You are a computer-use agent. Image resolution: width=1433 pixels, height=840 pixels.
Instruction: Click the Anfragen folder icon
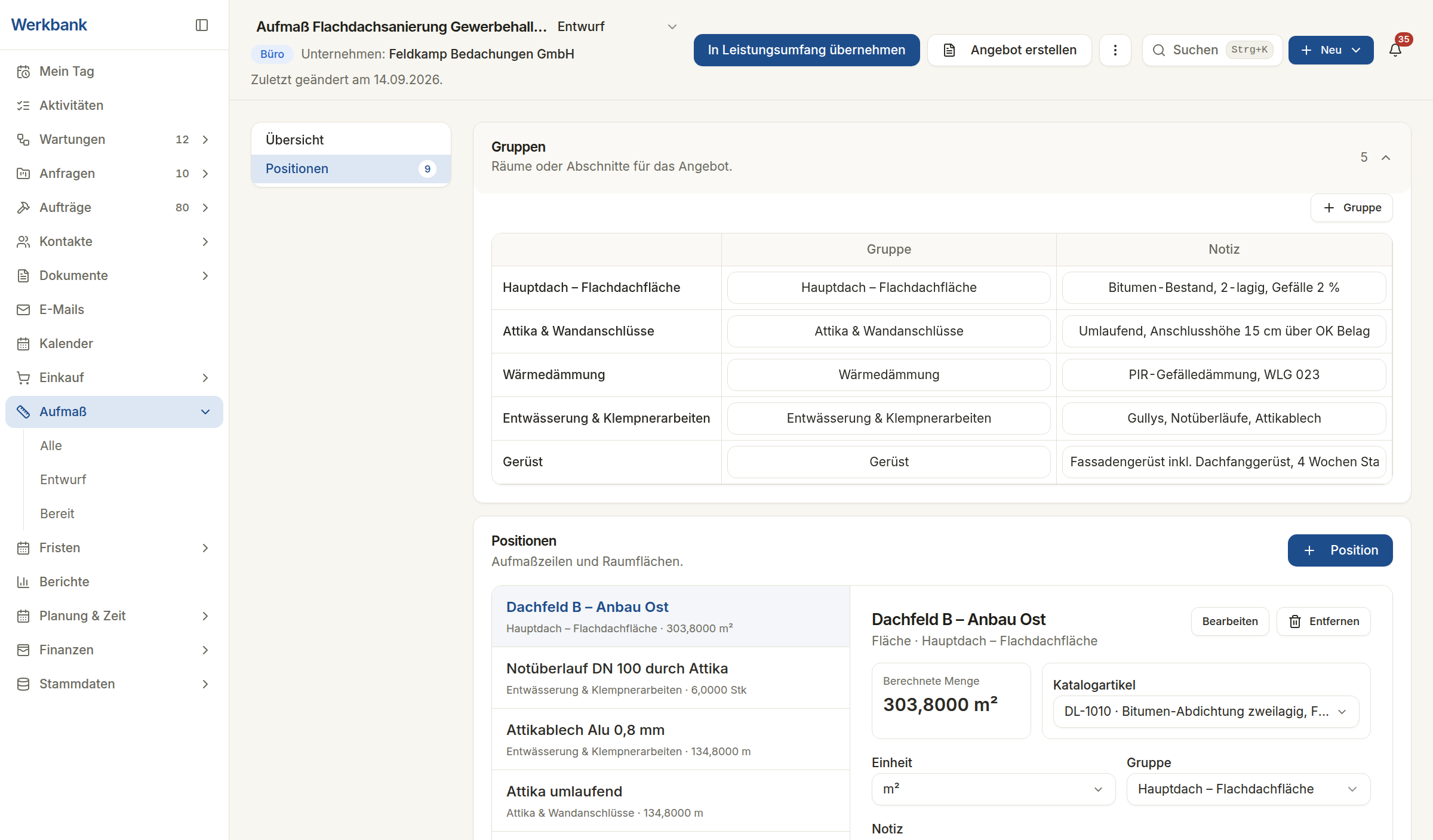coord(23,174)
